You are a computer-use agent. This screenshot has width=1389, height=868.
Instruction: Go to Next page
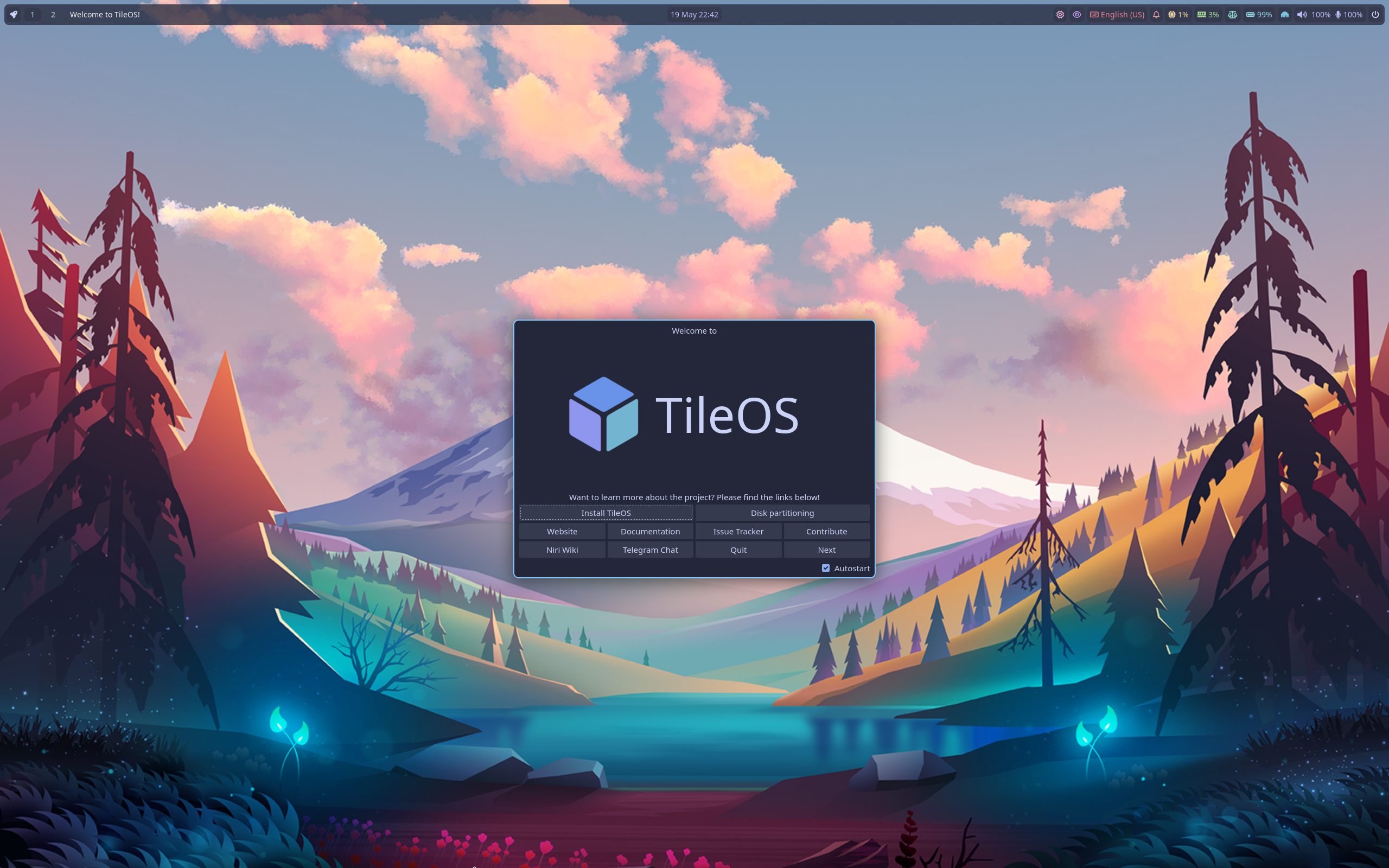[x=826, y=550]
